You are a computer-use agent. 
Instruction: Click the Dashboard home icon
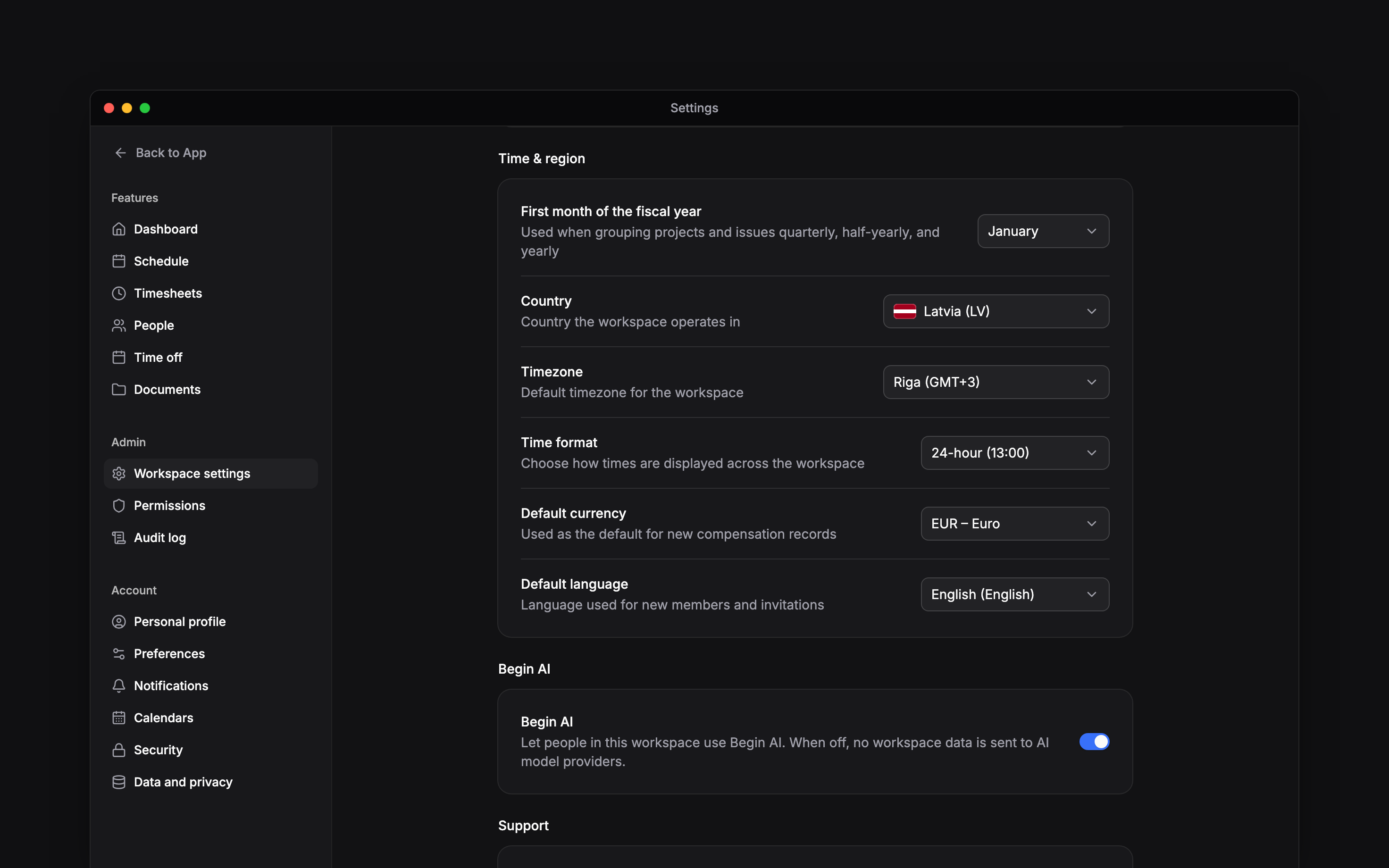click(119, 229)
